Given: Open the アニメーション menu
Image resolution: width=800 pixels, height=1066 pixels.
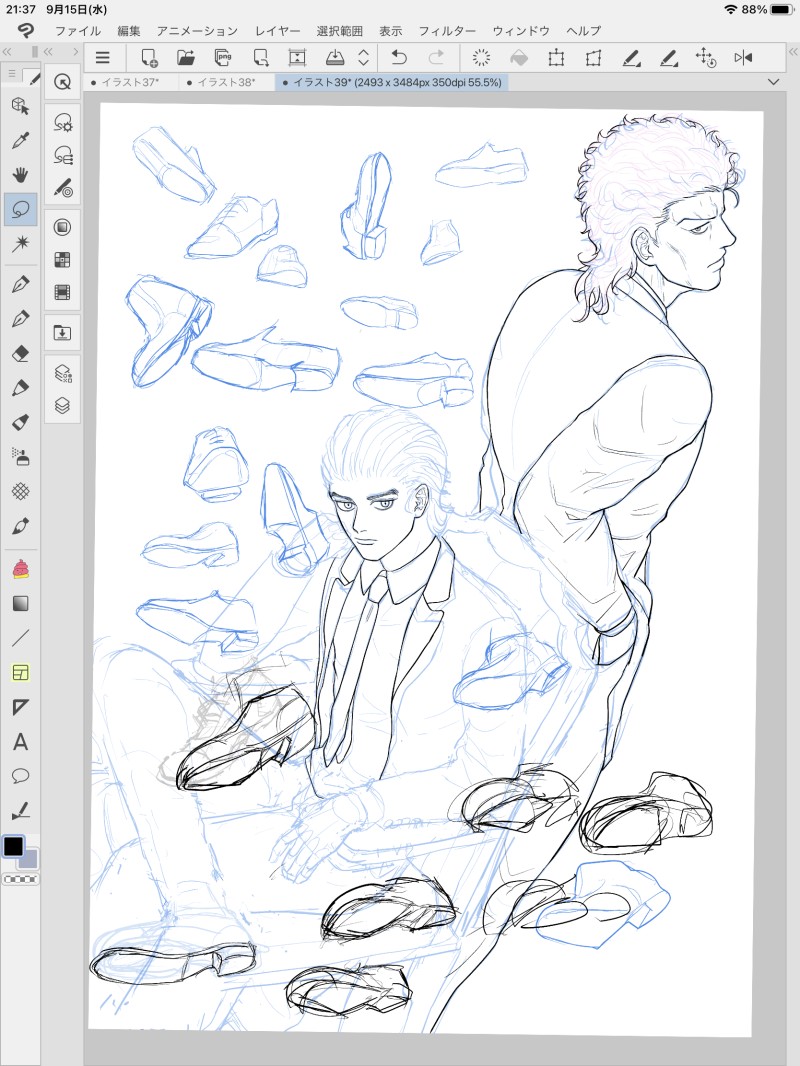Looking at the screenshot, I should (197, 31).
